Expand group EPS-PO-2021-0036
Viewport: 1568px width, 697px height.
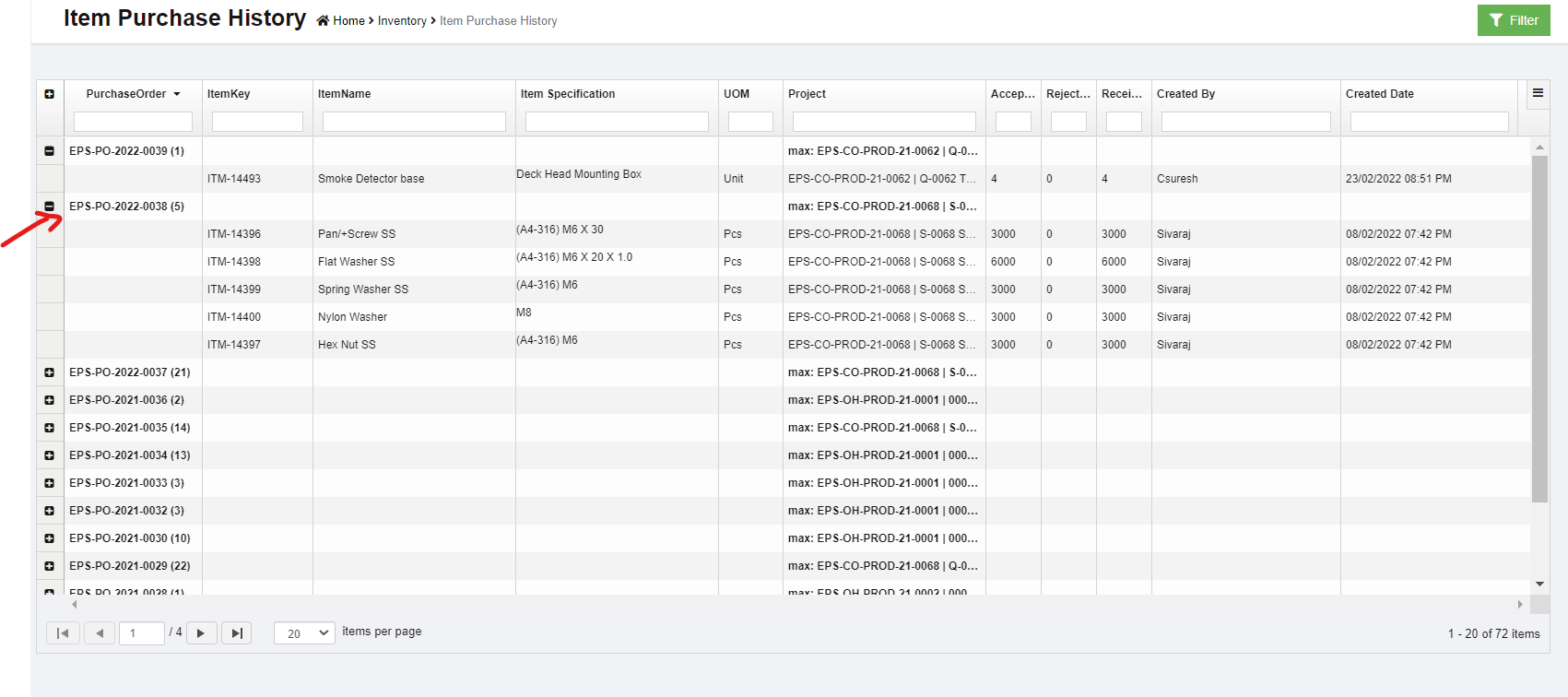point(50,400)
